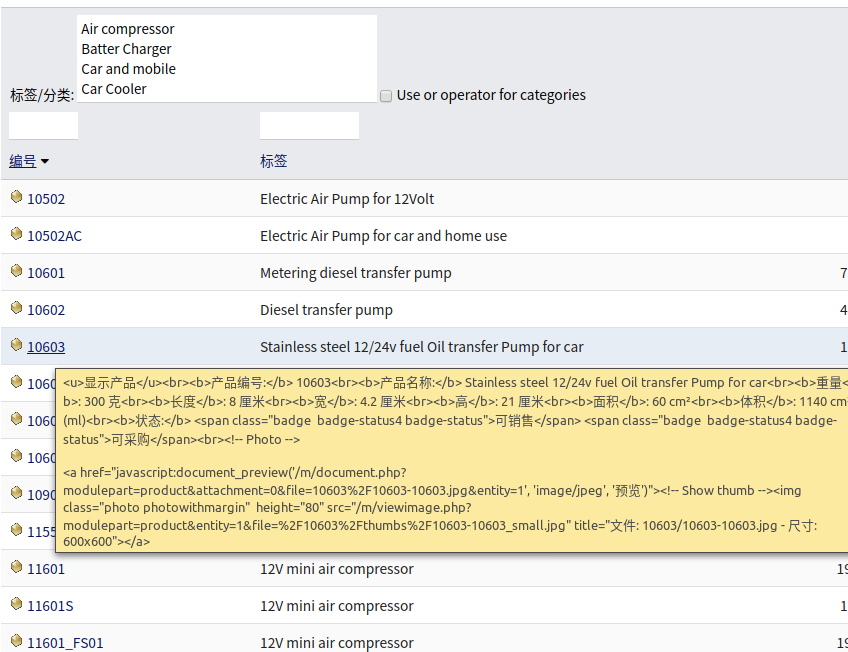Open product 11601S link
Screen dimensions: 848x652
(50, 606)
